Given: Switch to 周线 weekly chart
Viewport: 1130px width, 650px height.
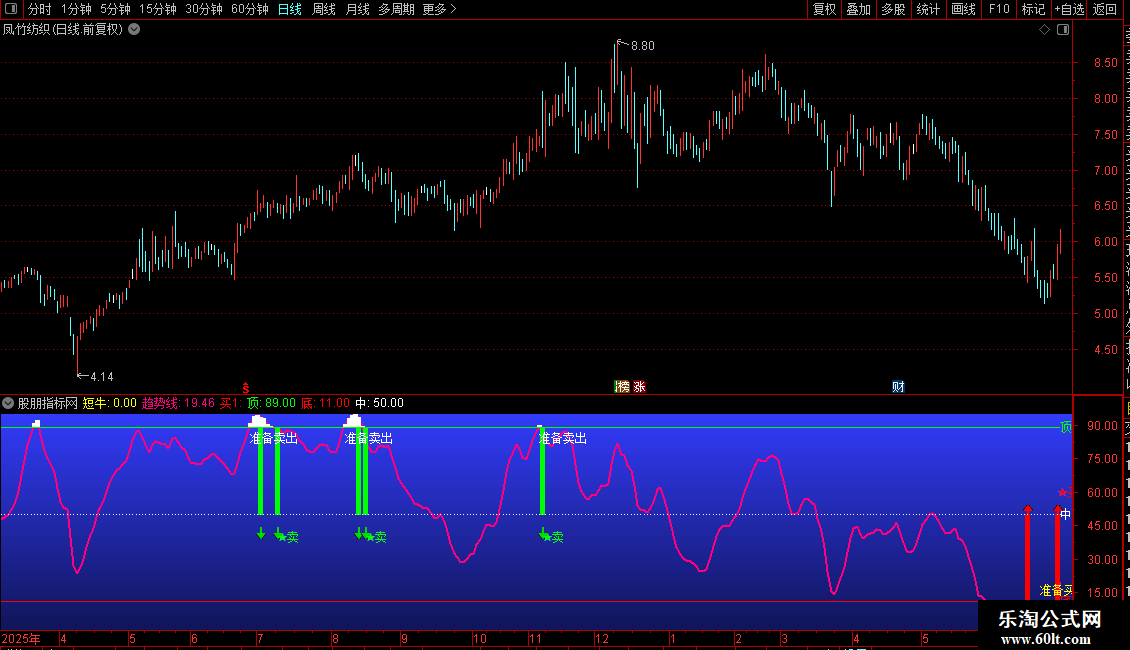Looking at the screenshot, I should click(324, 9).
